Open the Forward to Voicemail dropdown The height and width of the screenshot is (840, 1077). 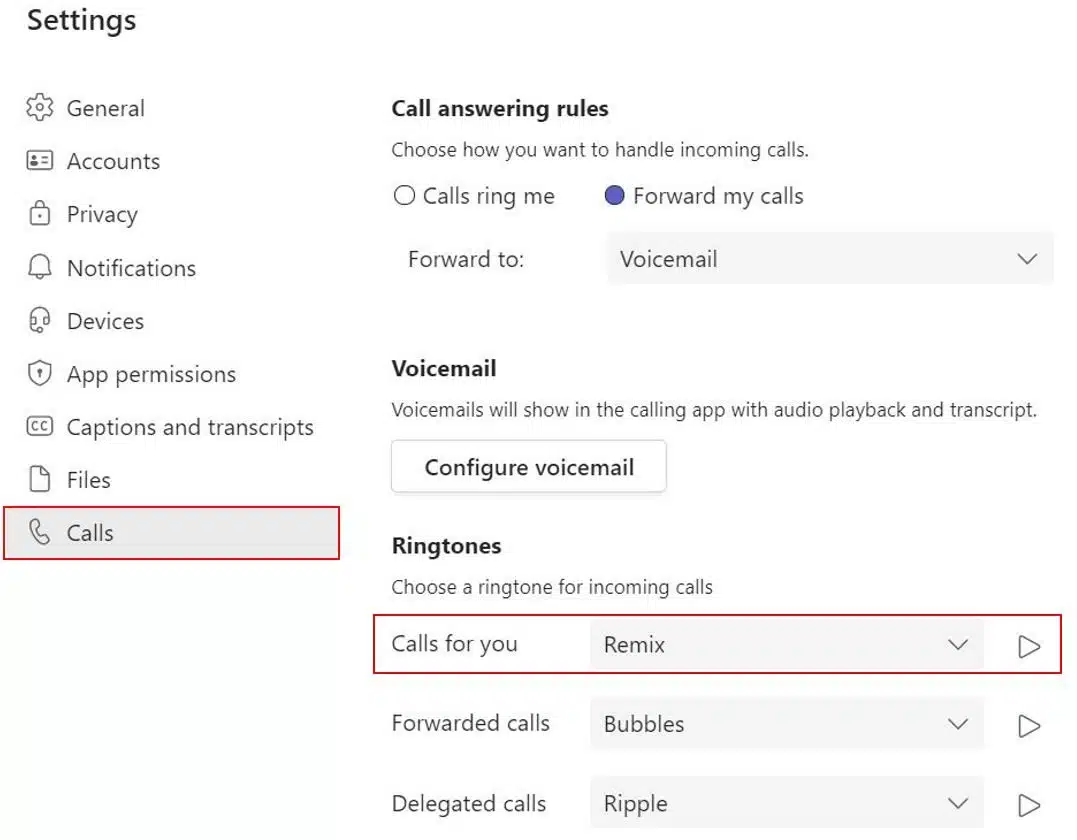pos(830,259)
